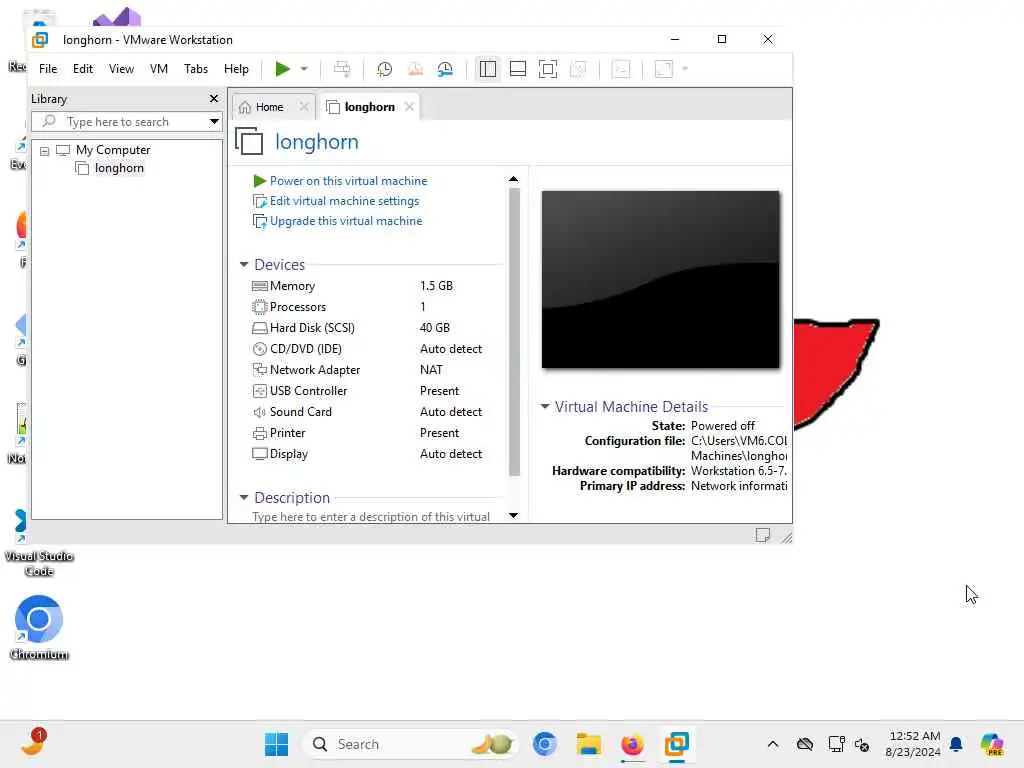Click the library search field

[120, 122]
